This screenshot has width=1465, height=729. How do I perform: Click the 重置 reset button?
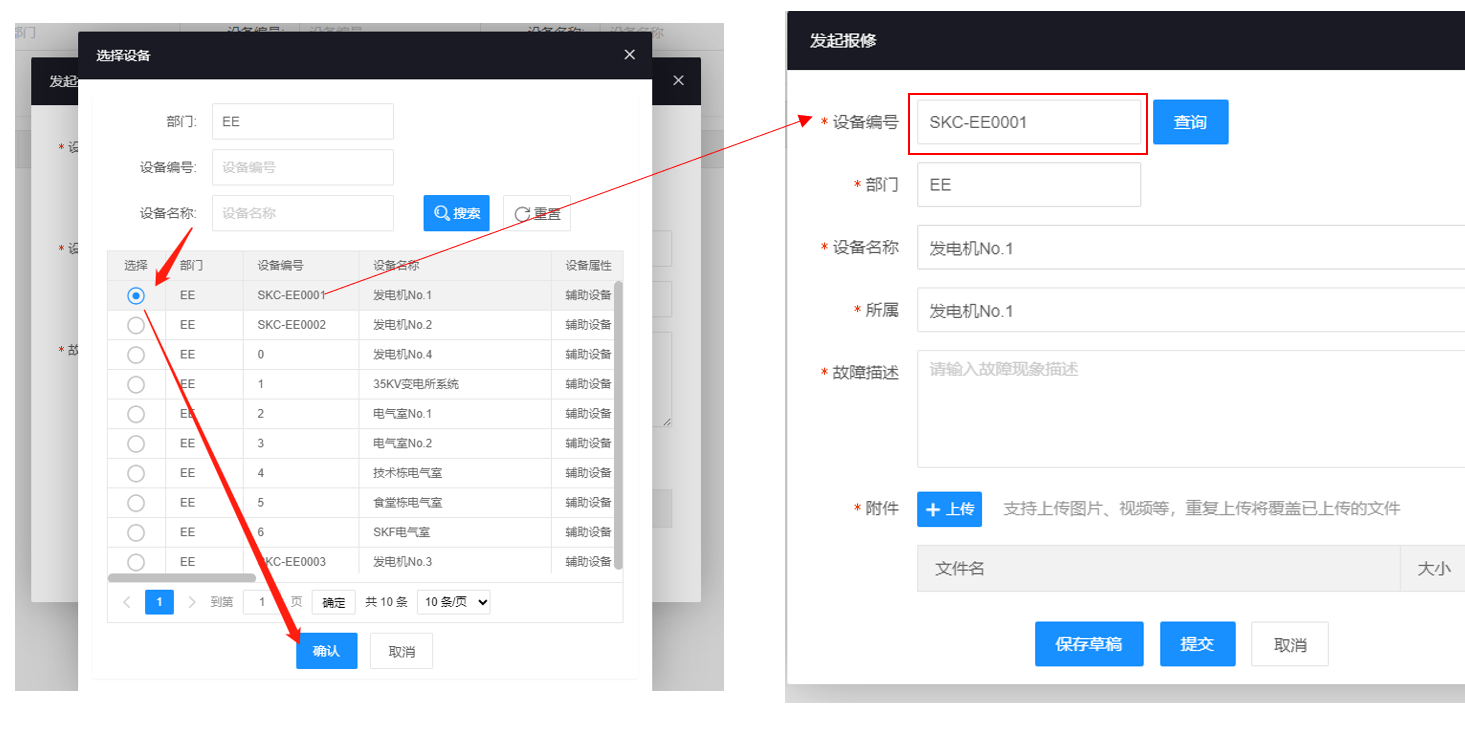click(537, 213)
